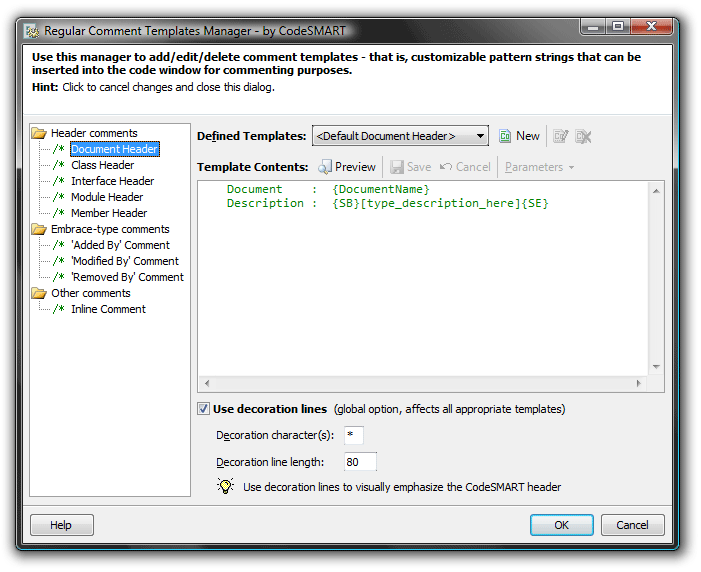Select 'Modified By' Comment tree item
The width and height of the screenshot is (701, 572).
[125, 261]
